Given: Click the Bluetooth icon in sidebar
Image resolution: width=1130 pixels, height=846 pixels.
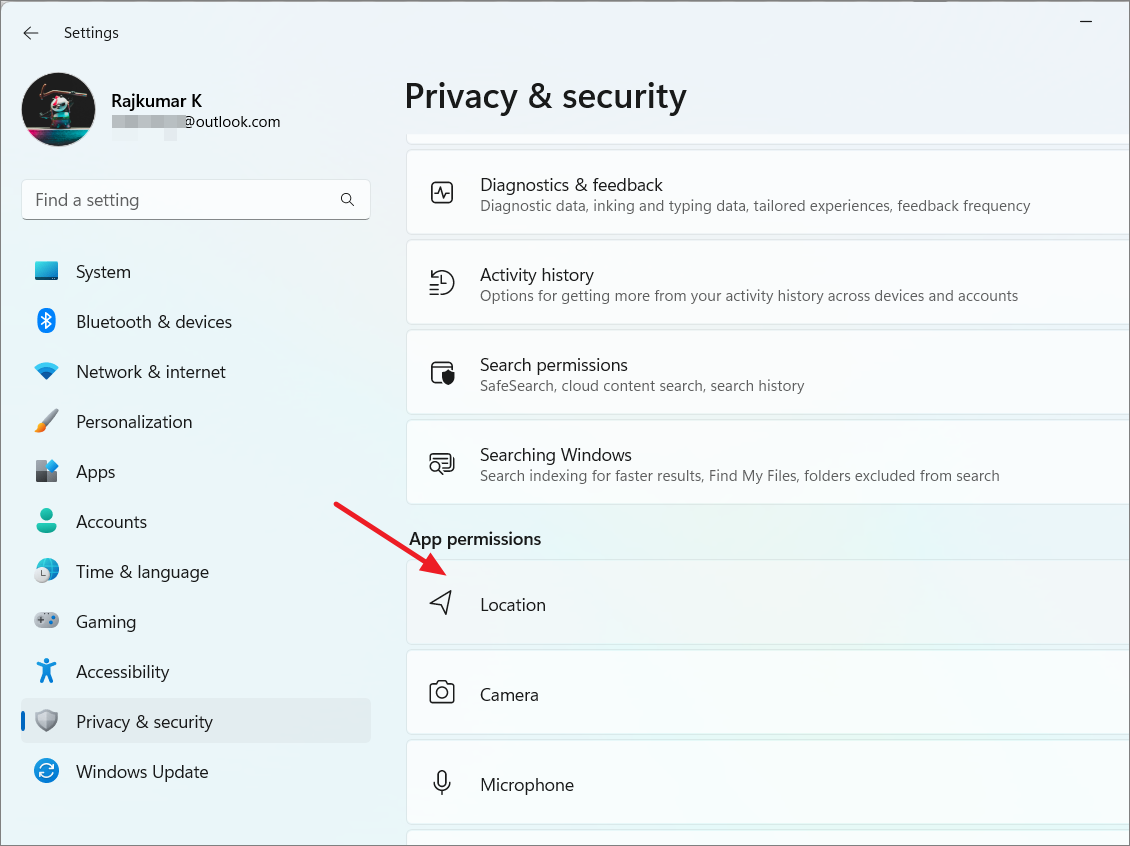Looking at the screenshot, I should [46, 321].
